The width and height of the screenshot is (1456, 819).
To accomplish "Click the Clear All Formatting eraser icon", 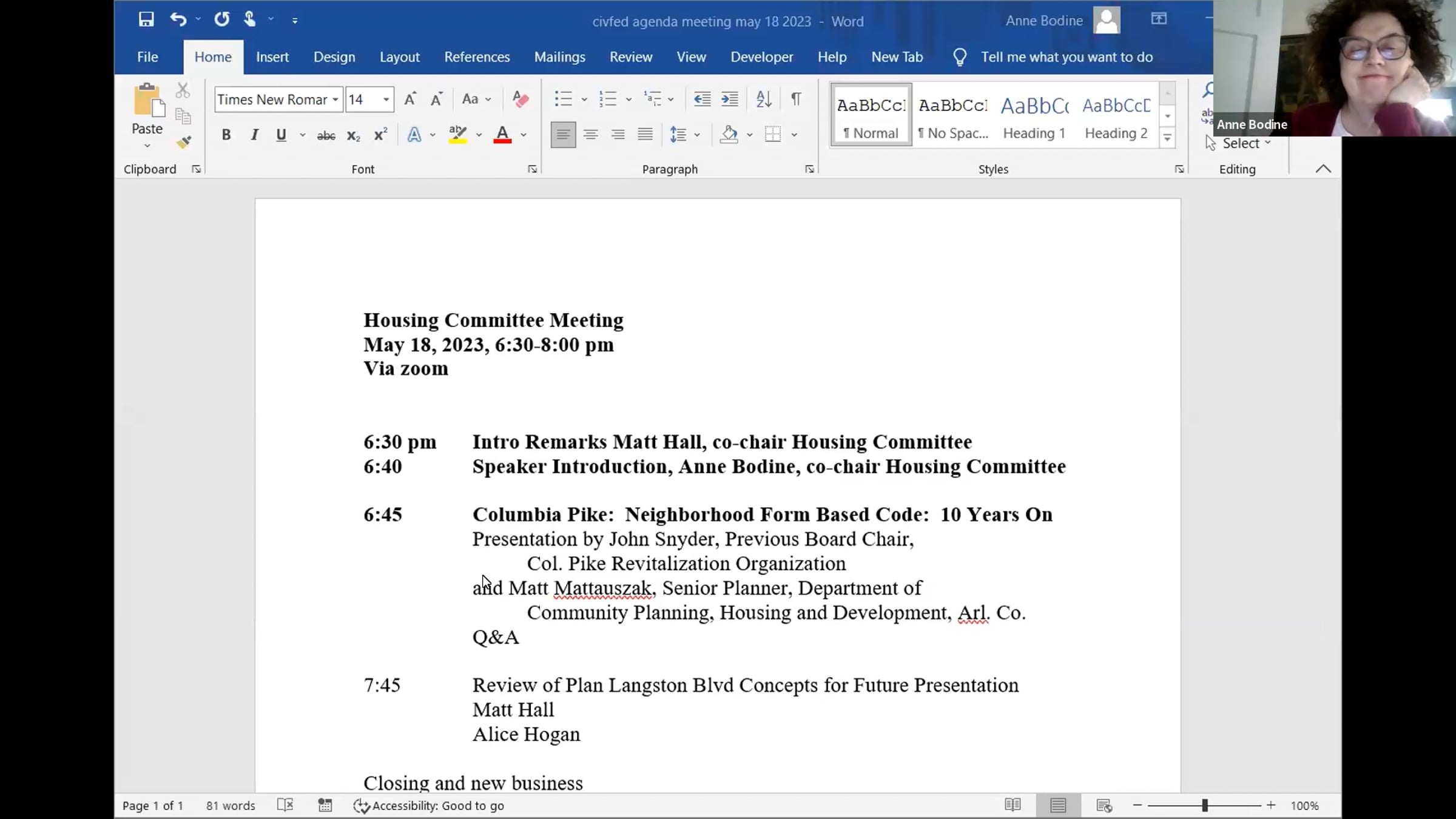I will (521, 99).
